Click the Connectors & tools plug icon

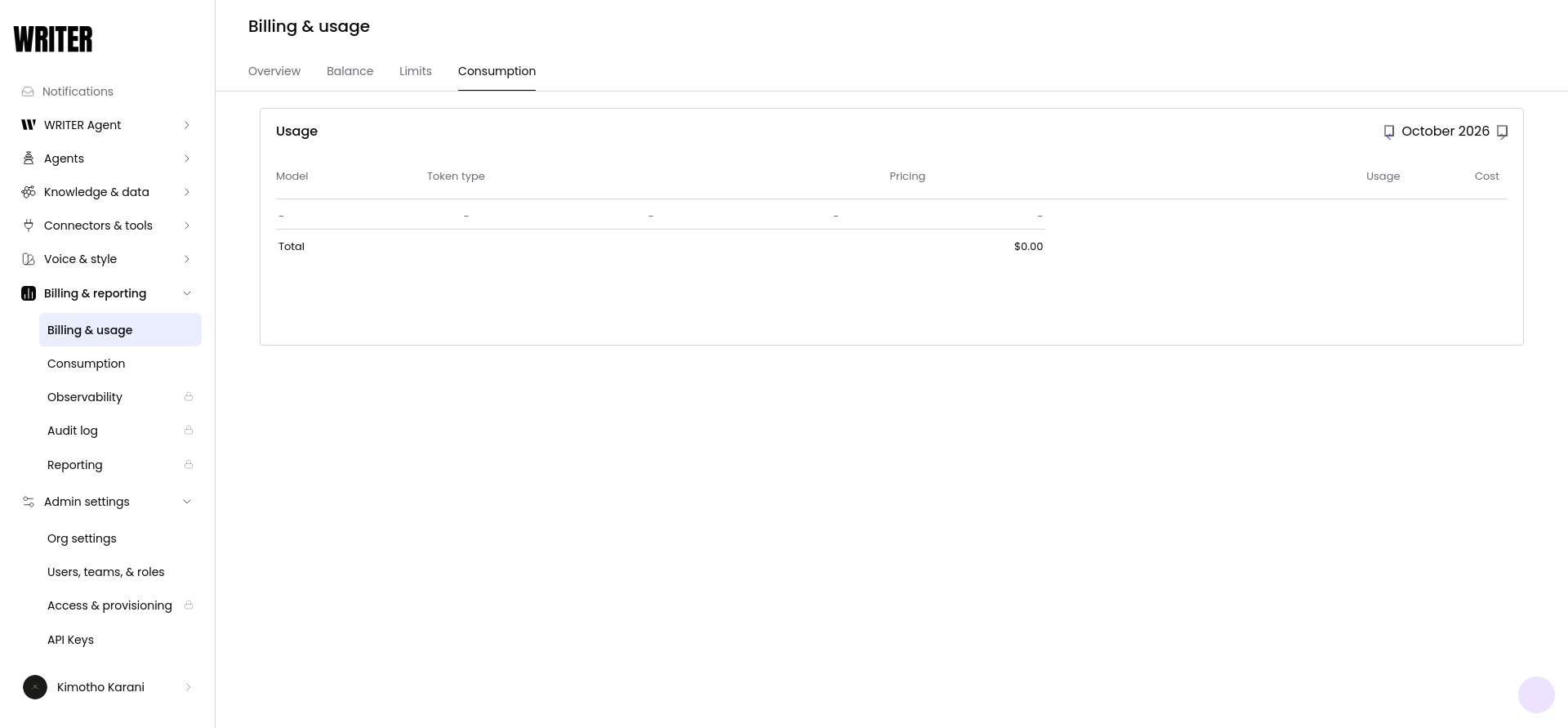click(29, 226)
